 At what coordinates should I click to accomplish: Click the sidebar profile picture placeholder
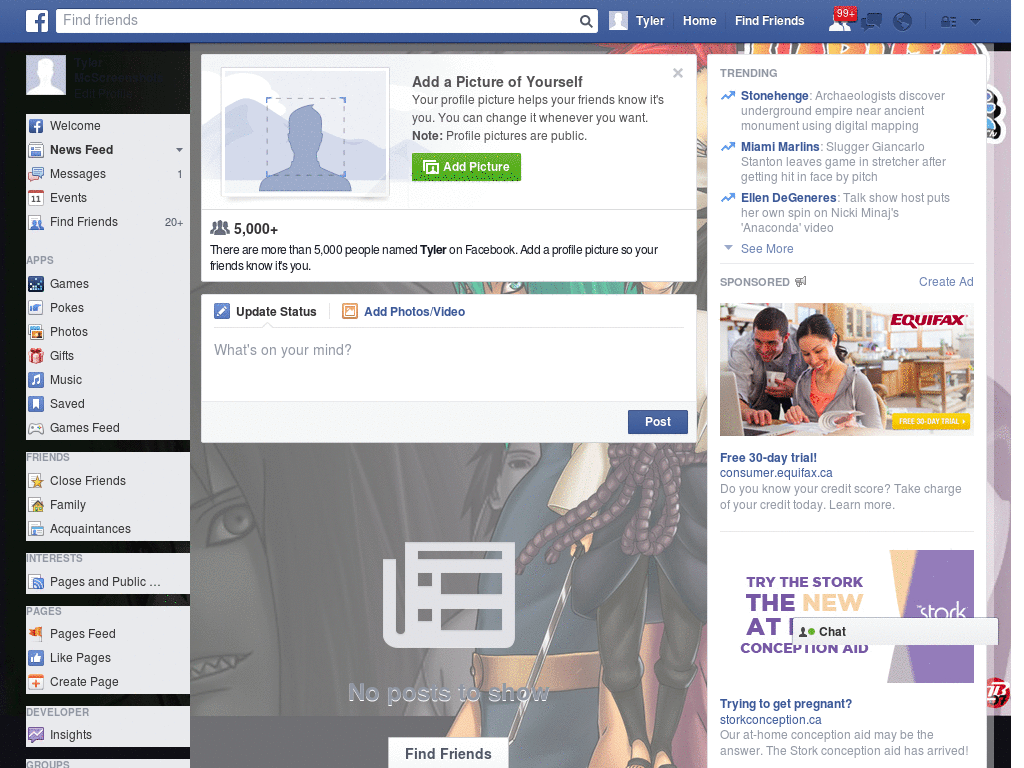pos(46,75)
